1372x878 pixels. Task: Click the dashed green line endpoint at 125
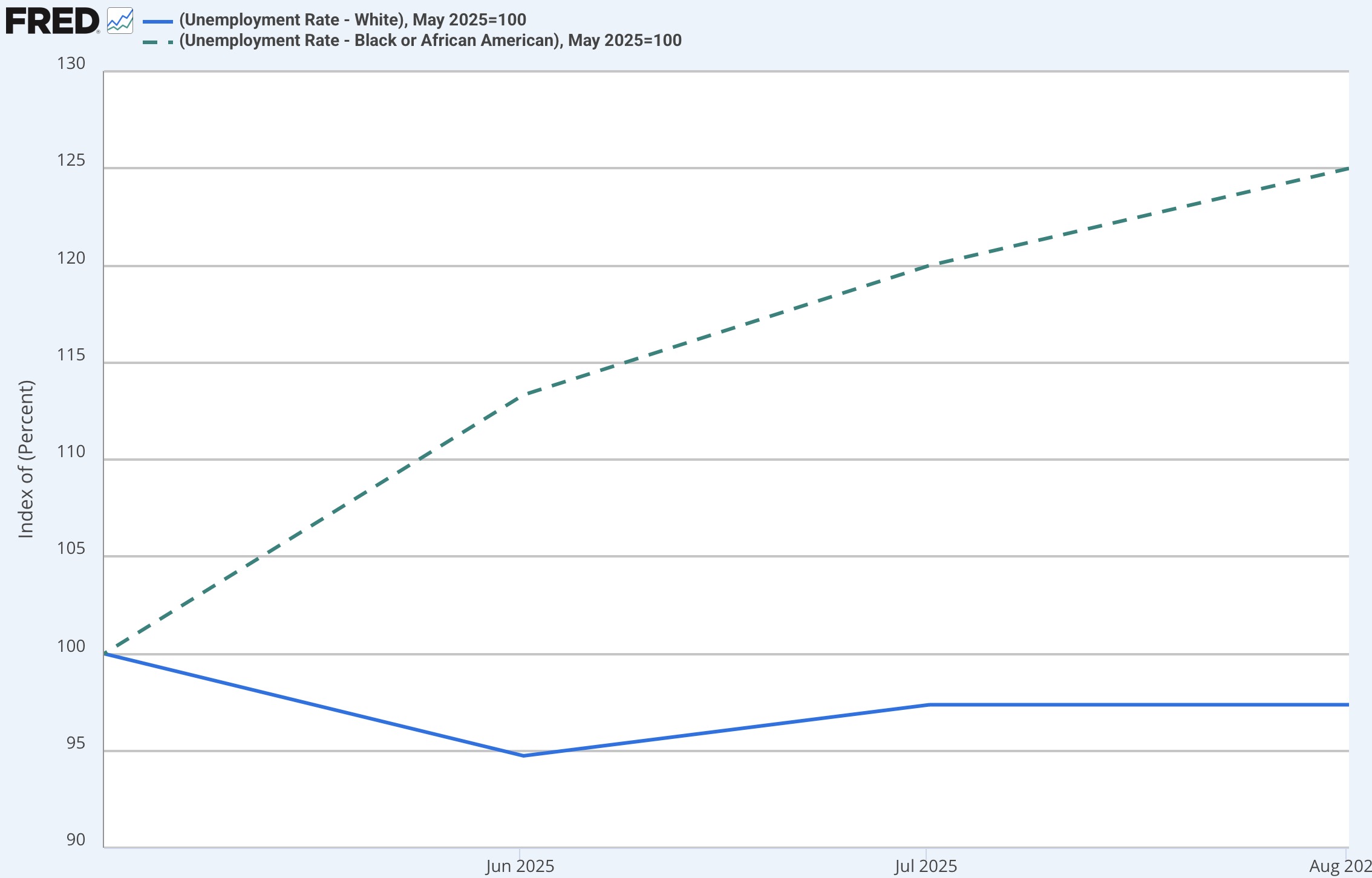click(x=1347, y=169)
